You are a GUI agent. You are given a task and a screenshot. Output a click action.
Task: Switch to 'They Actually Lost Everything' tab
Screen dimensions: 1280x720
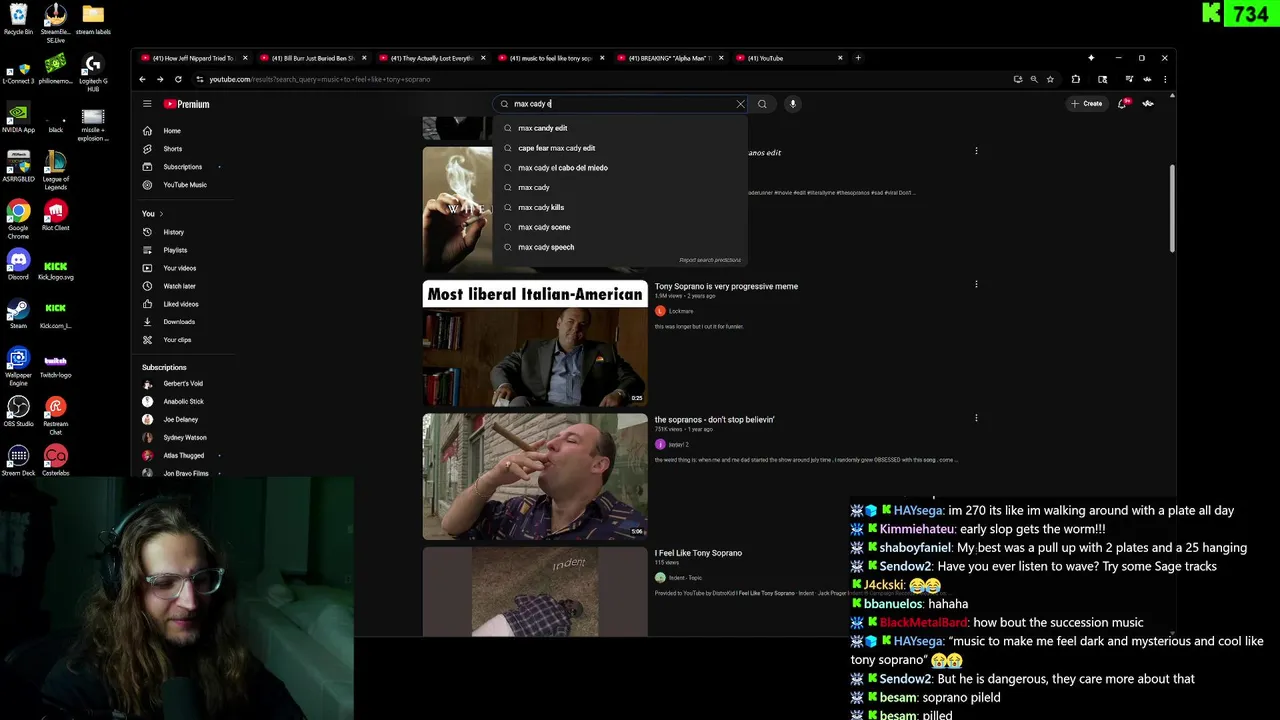tap(431, 58)
